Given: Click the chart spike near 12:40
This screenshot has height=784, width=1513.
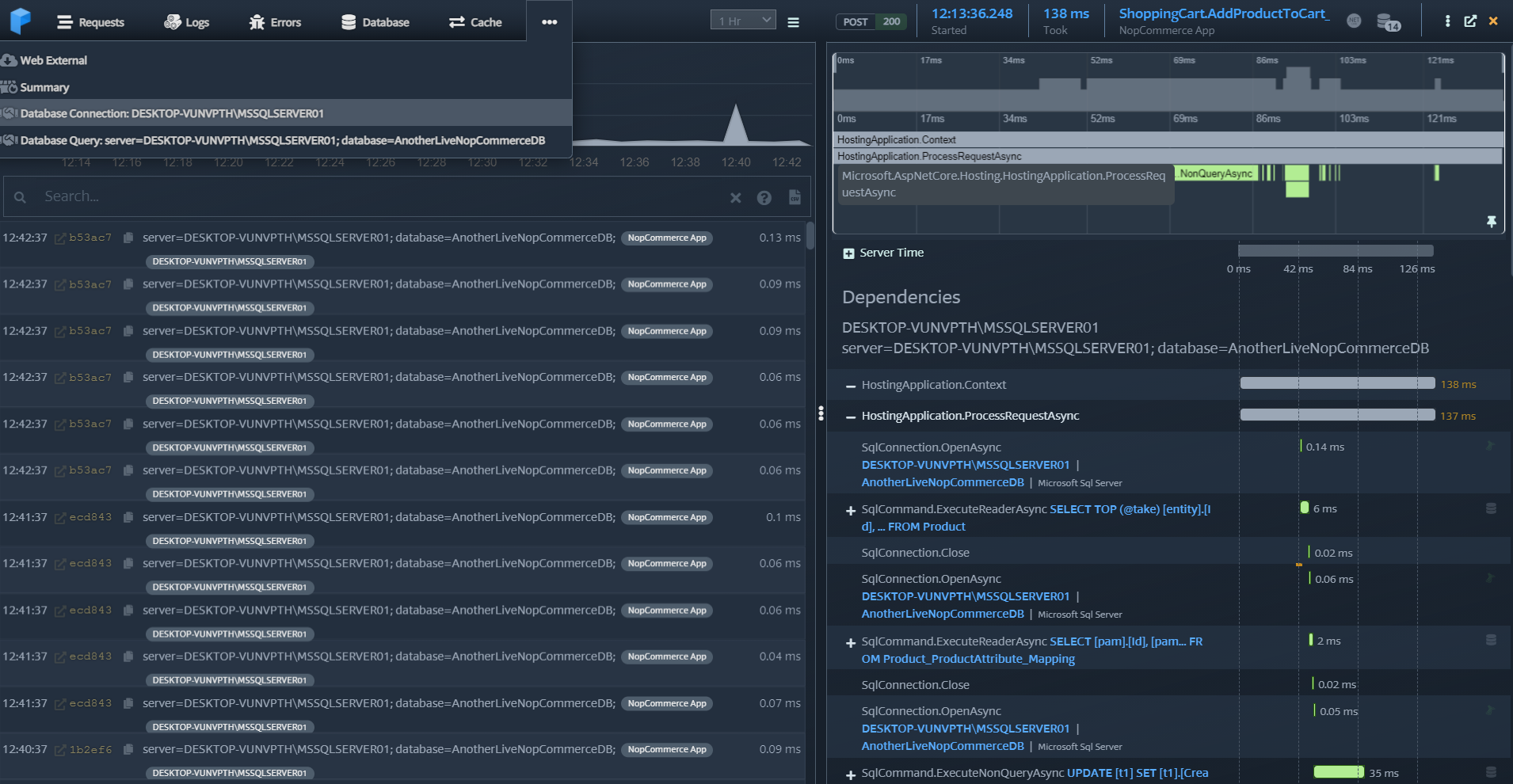Looking at the screenshot, I should 736,125.
